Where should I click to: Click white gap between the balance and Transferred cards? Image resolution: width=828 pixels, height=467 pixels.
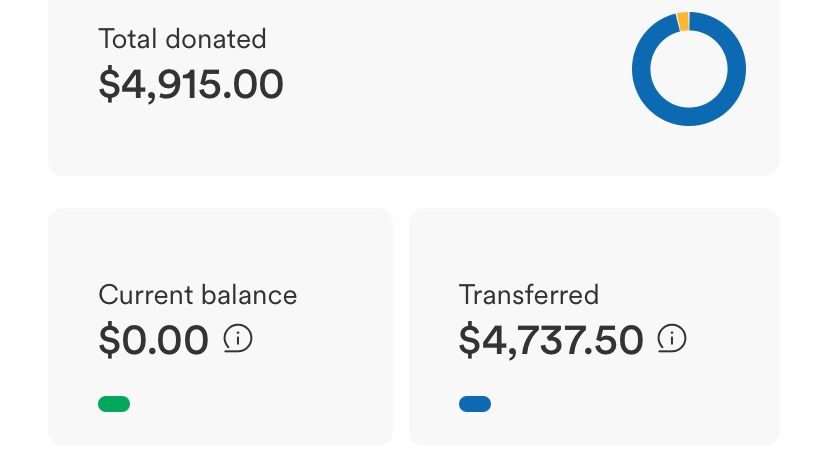(x=401, y=326)
